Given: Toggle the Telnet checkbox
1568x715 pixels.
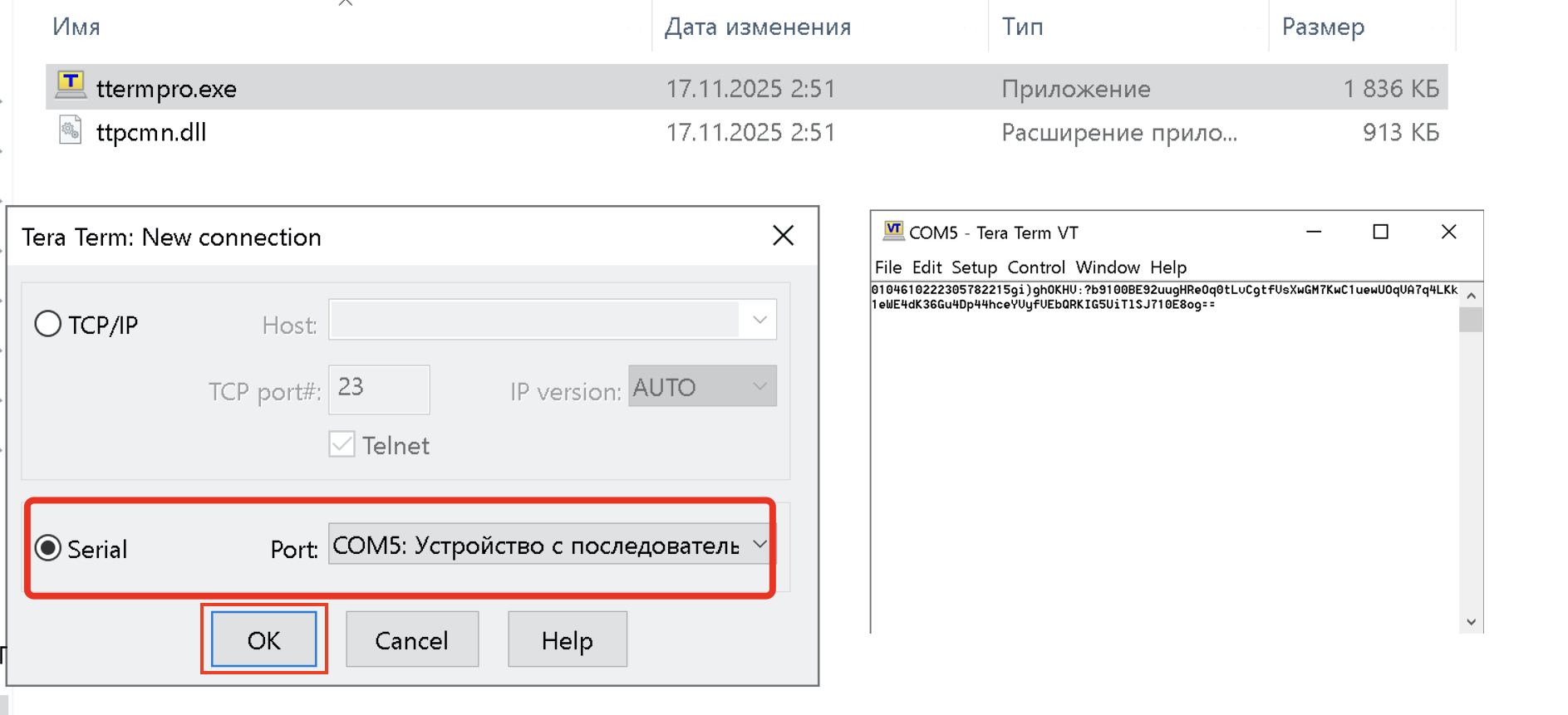Looking at the screenshot, I should [x=342, y=444].
